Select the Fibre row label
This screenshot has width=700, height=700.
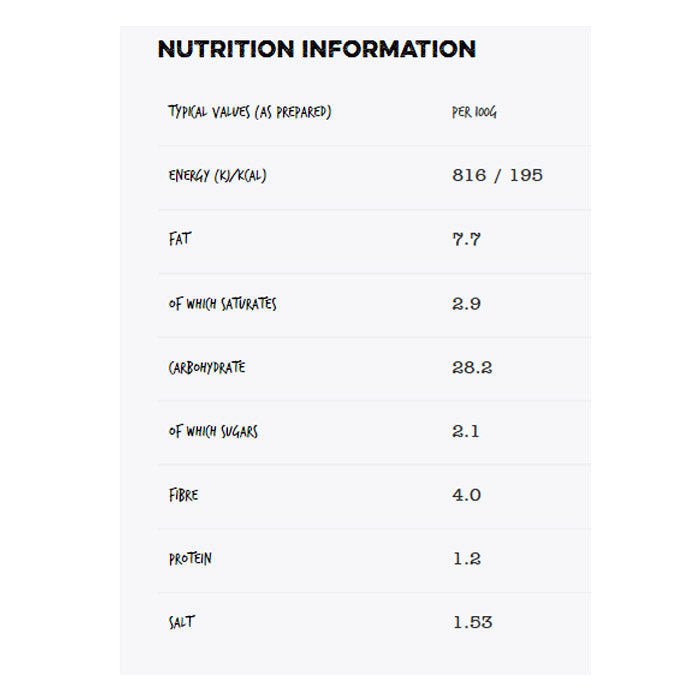[x=183, y=495]
